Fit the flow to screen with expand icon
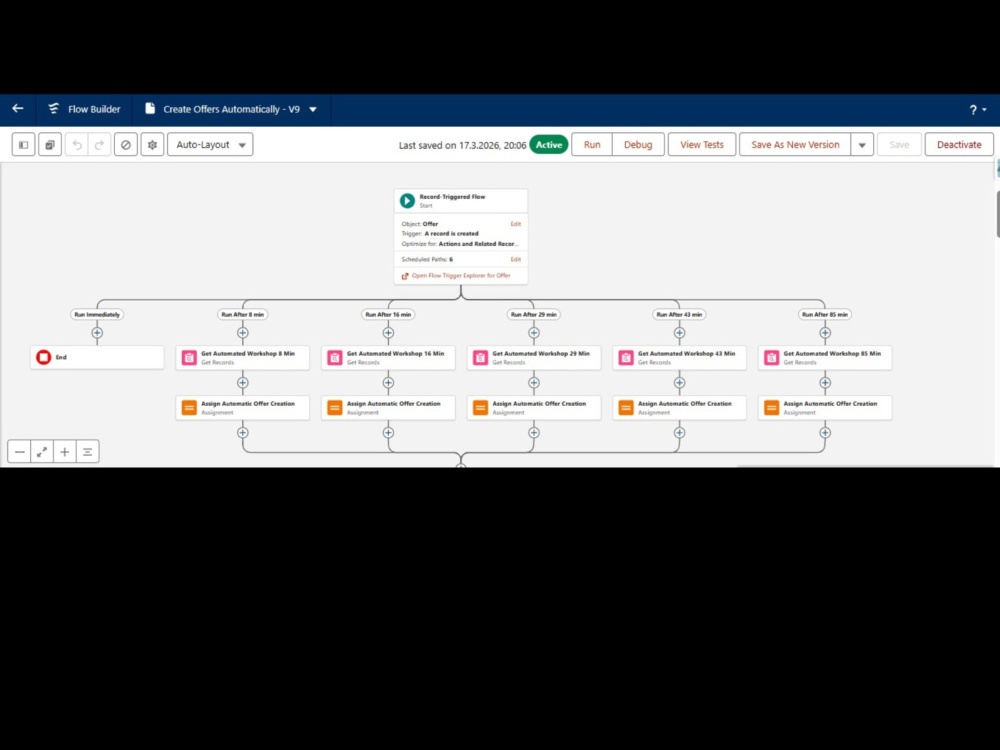This screenshot has width=1000, height=750. coord(42,452)
